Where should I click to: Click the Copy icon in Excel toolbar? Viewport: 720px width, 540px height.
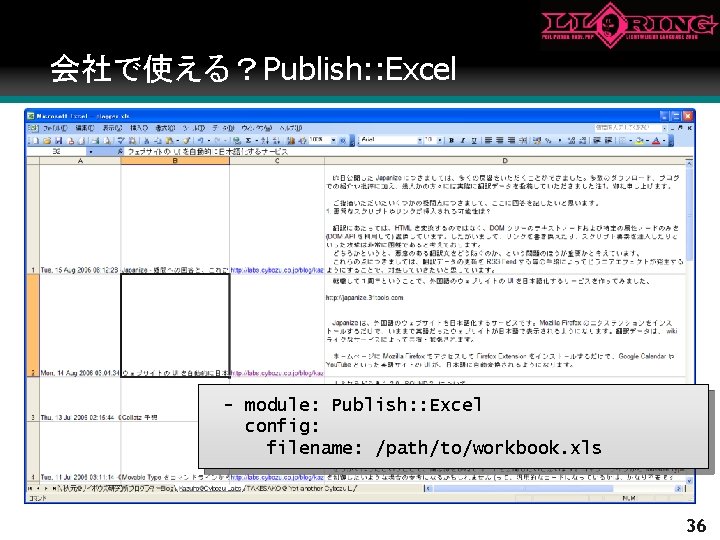pyautogui.click(x=158, y=141)
